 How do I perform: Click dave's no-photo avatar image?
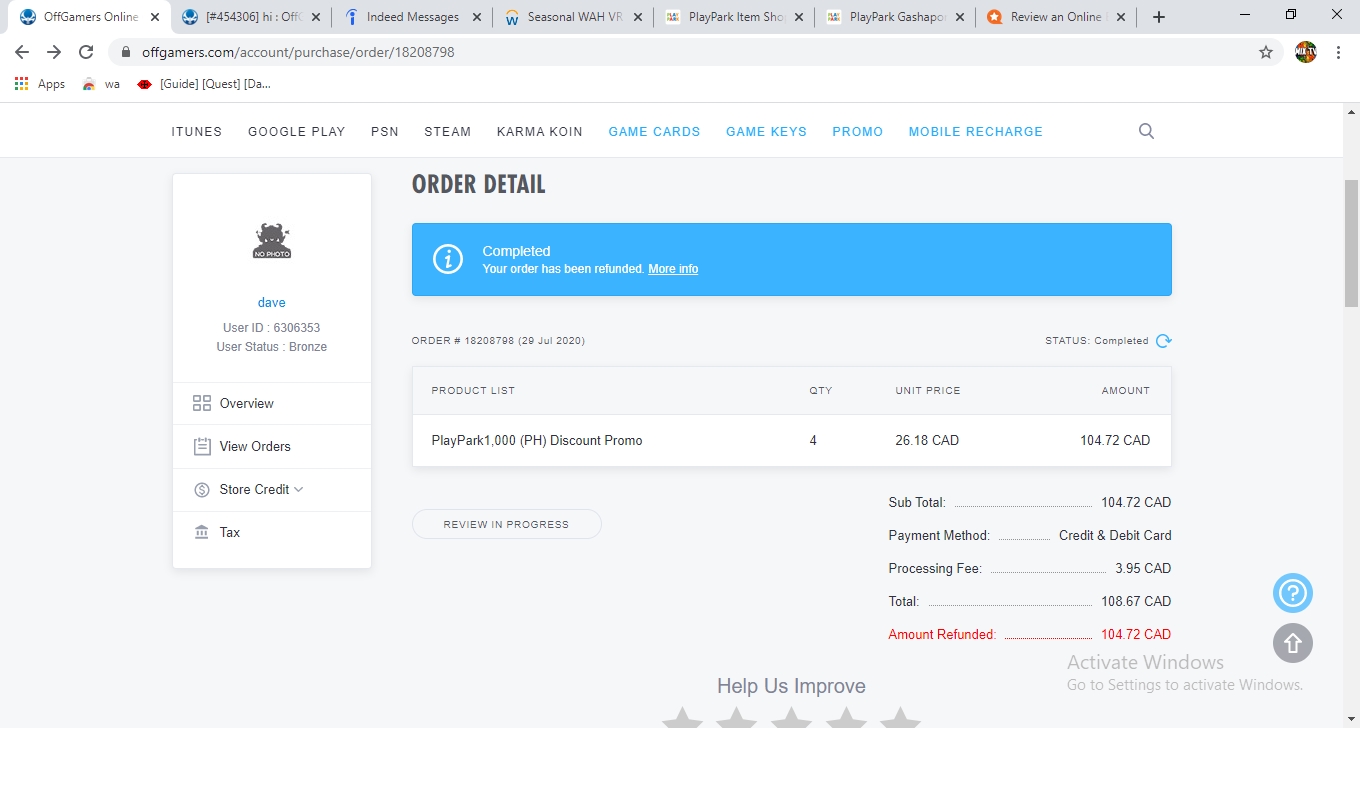271,241
